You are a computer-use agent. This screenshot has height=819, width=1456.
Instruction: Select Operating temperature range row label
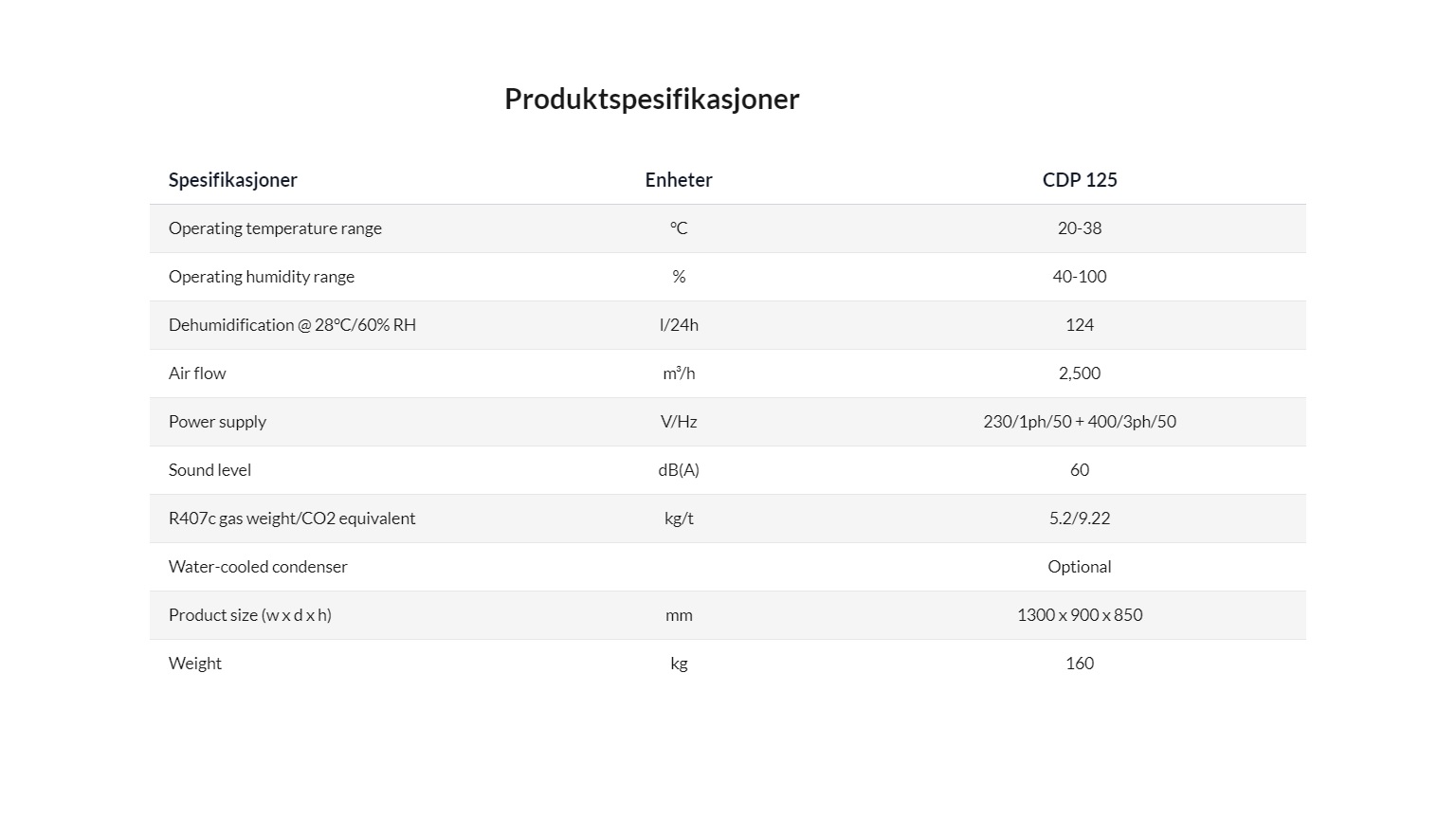(x=275, y=228)
